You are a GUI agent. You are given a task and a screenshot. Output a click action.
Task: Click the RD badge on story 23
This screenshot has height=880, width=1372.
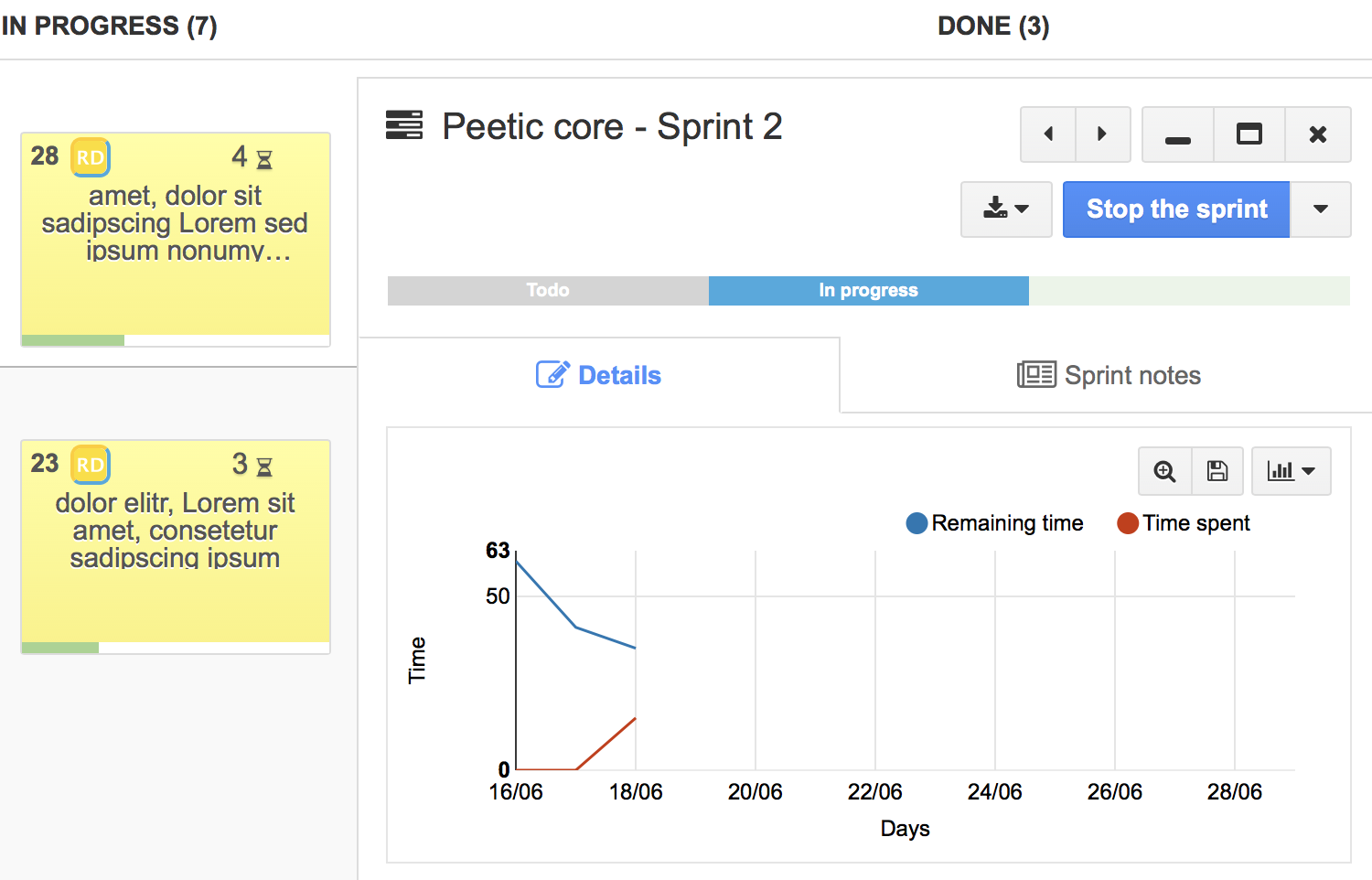pyautogui.click(x=91, y=465)
